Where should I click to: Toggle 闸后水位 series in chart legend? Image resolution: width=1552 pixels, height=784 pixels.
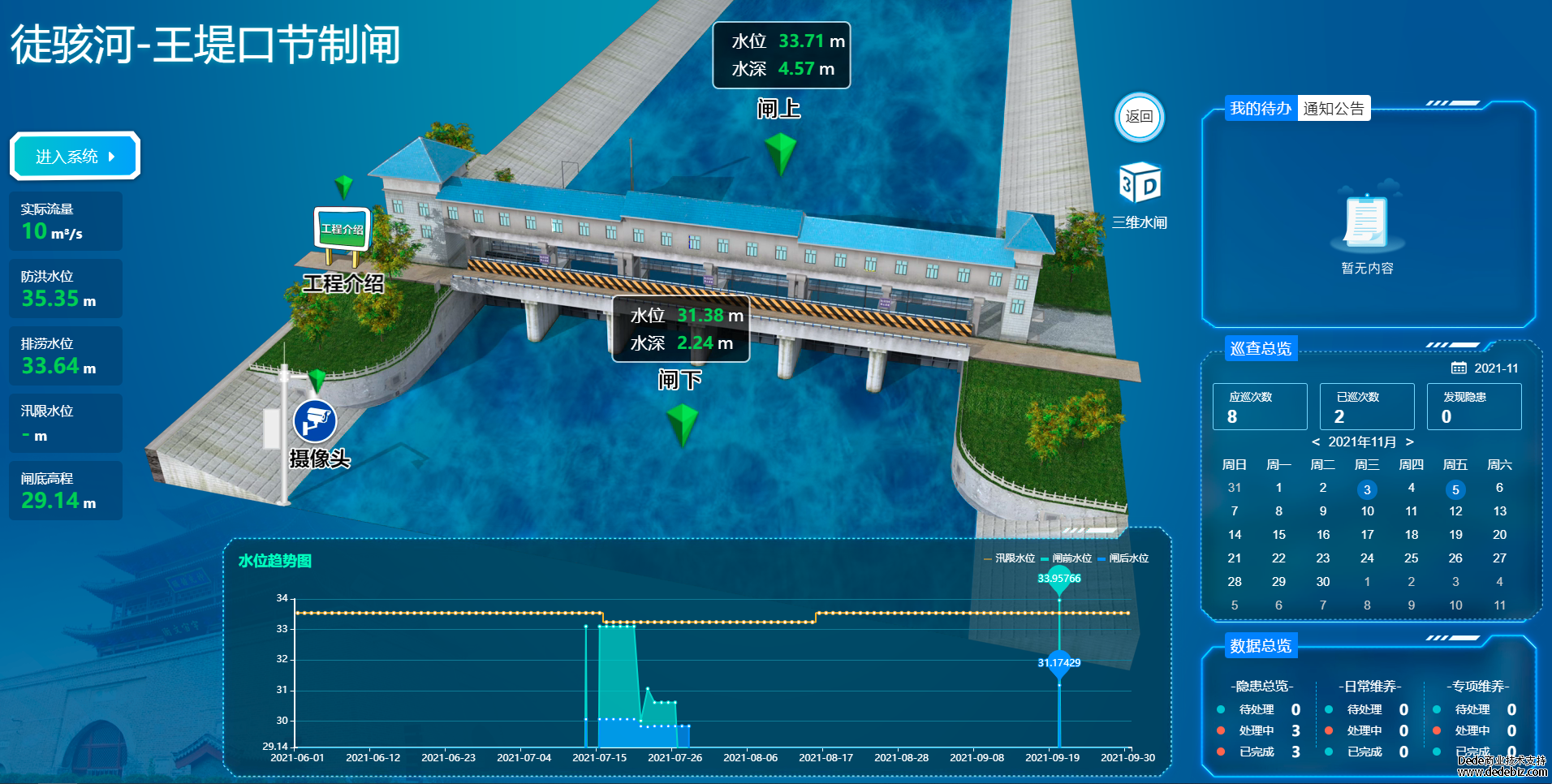click(1123, 558)
